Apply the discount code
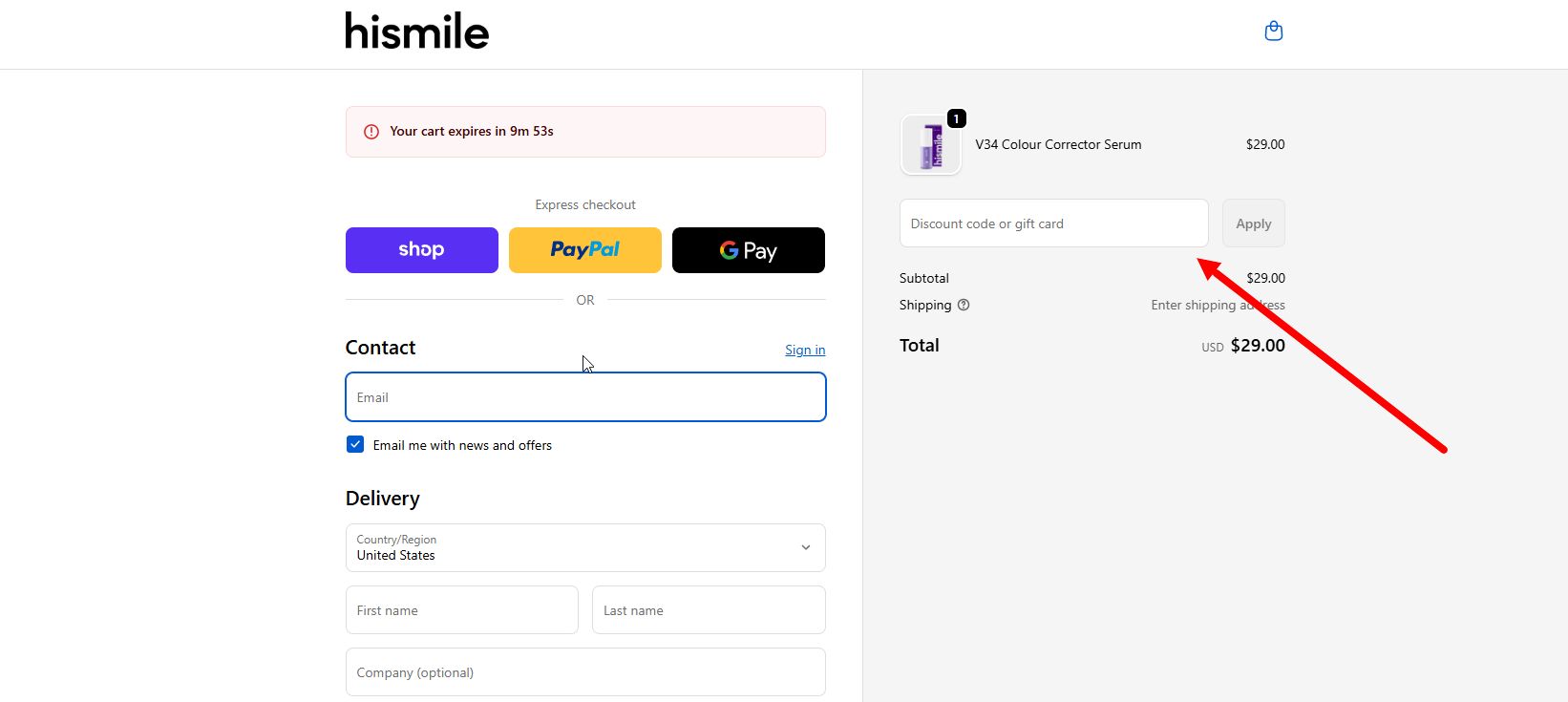The image size is (1568, 702). pos(1253,223)
